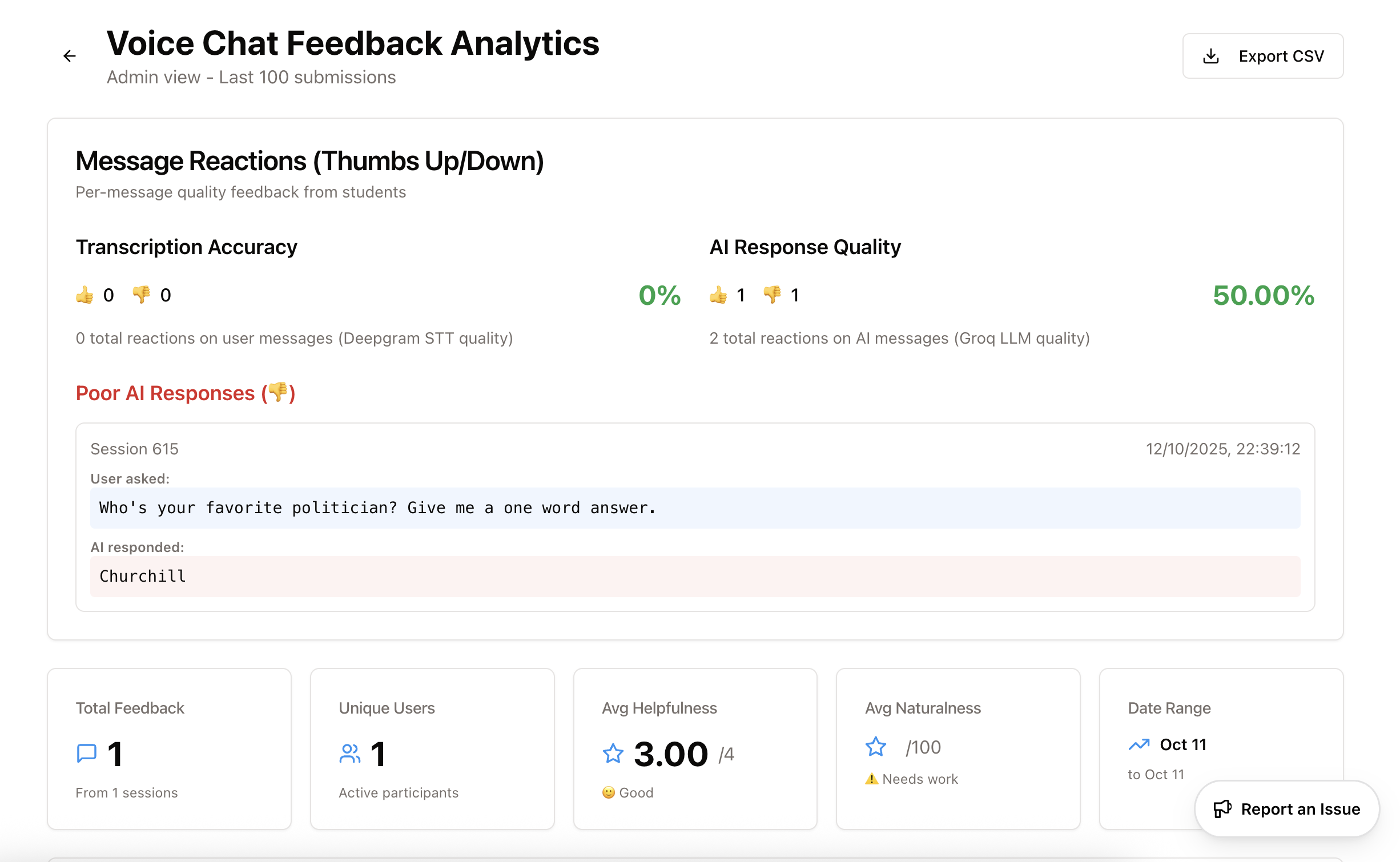Click the Export CSV button
The height and width of the screenshot is (862, 1400).
1262,55
